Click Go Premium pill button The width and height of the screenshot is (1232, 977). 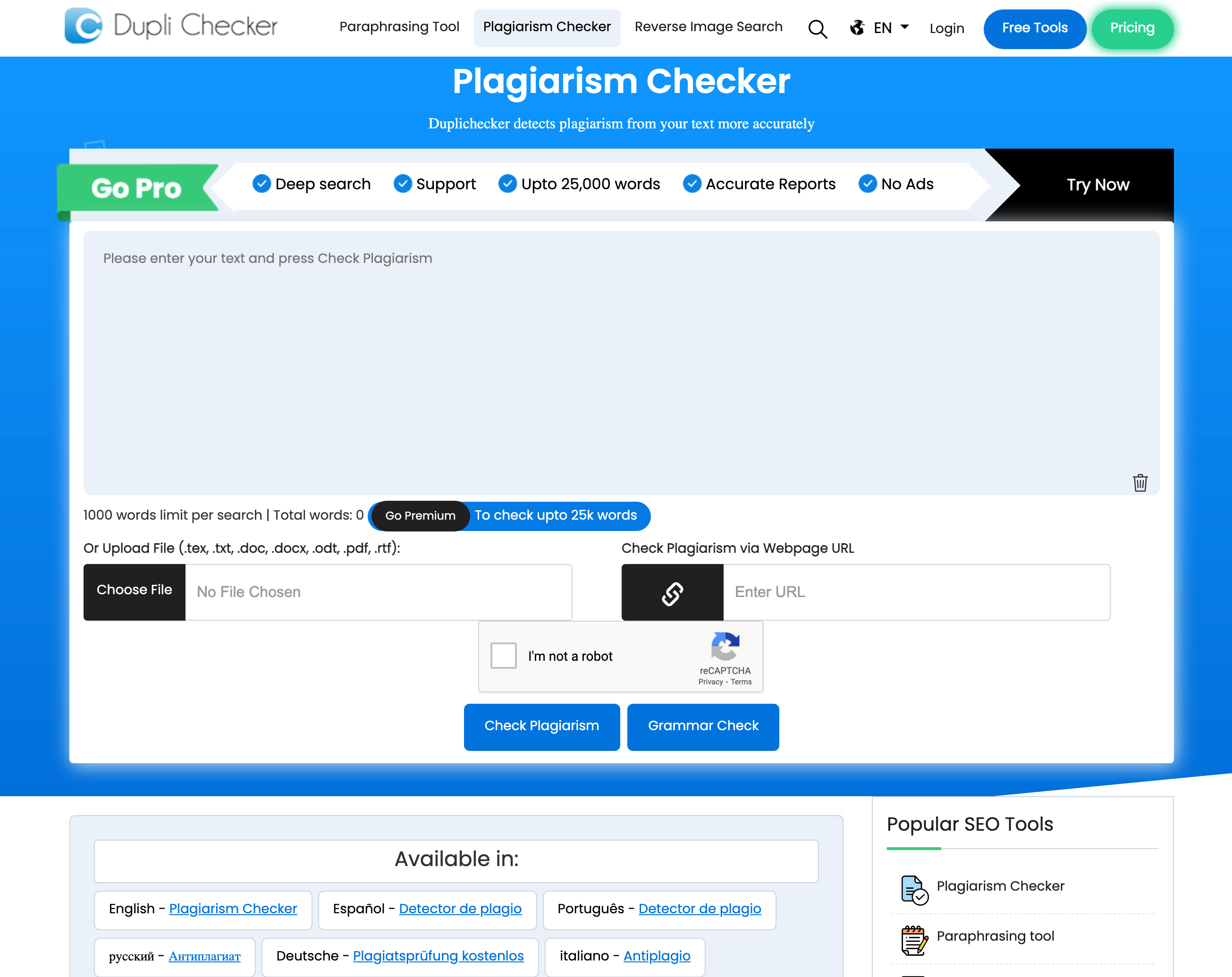pos(420,515)
